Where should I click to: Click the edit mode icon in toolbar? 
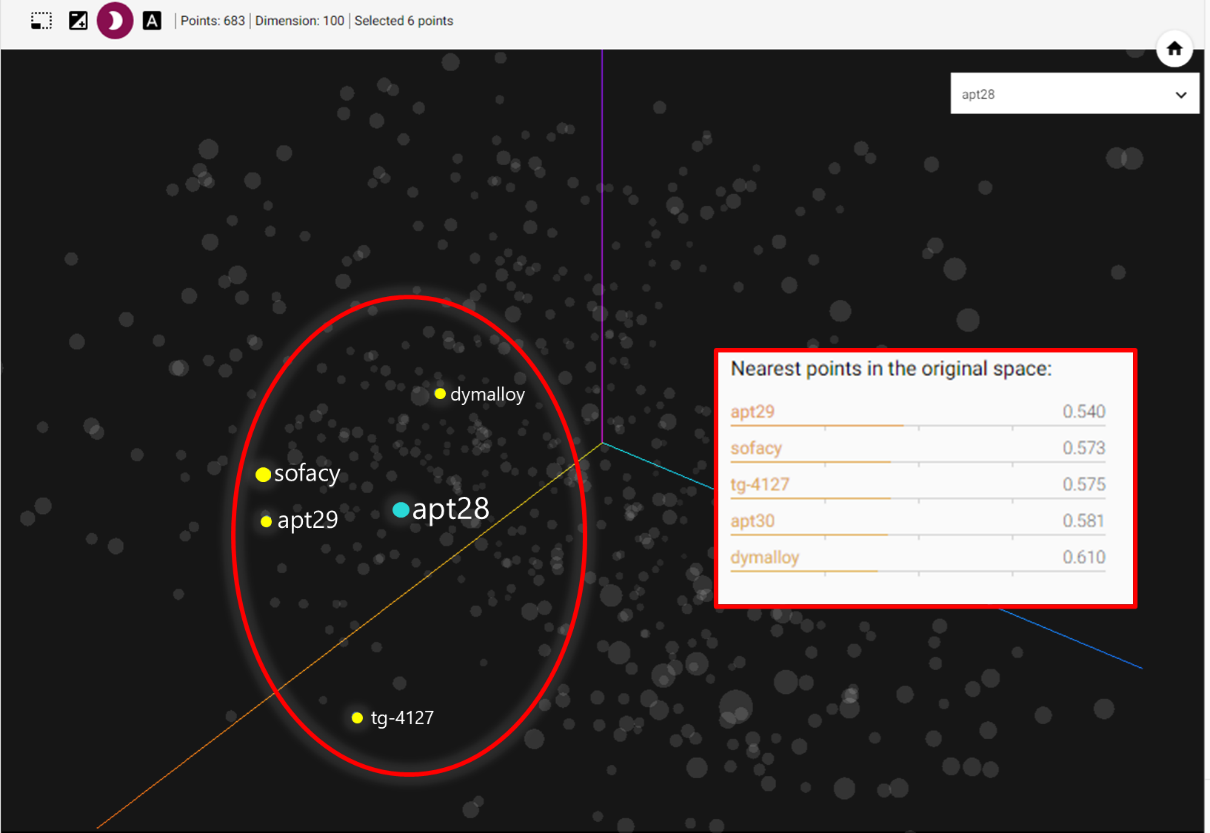(x=78, y=20)
